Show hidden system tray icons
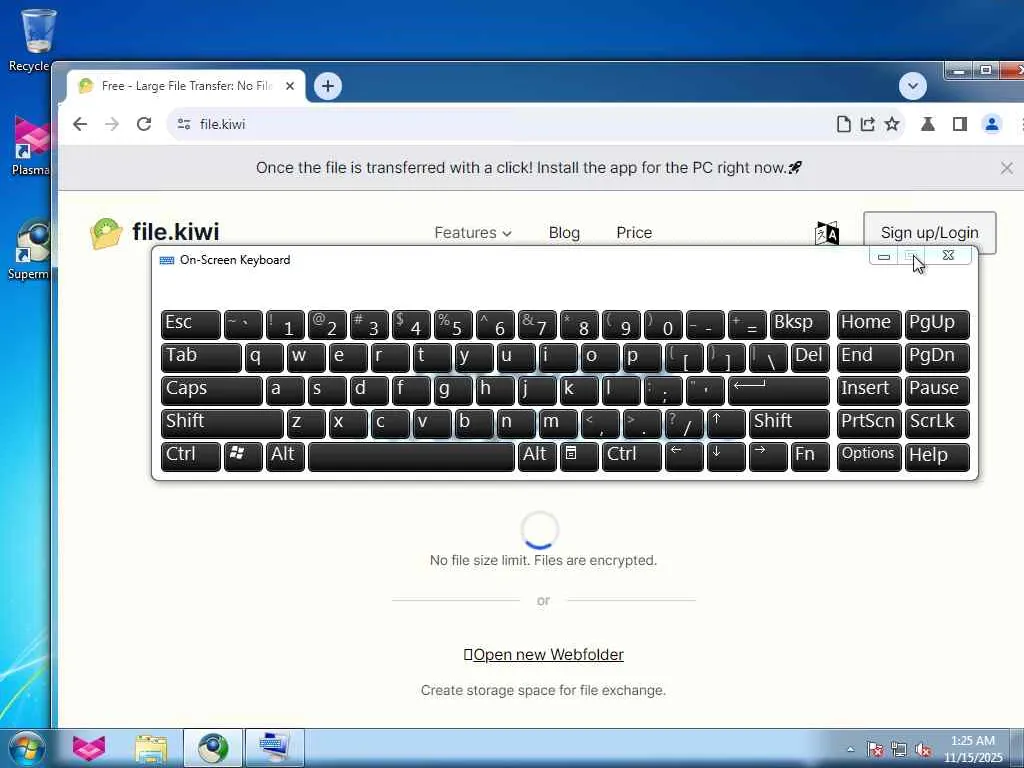 (x=850, y=750)
